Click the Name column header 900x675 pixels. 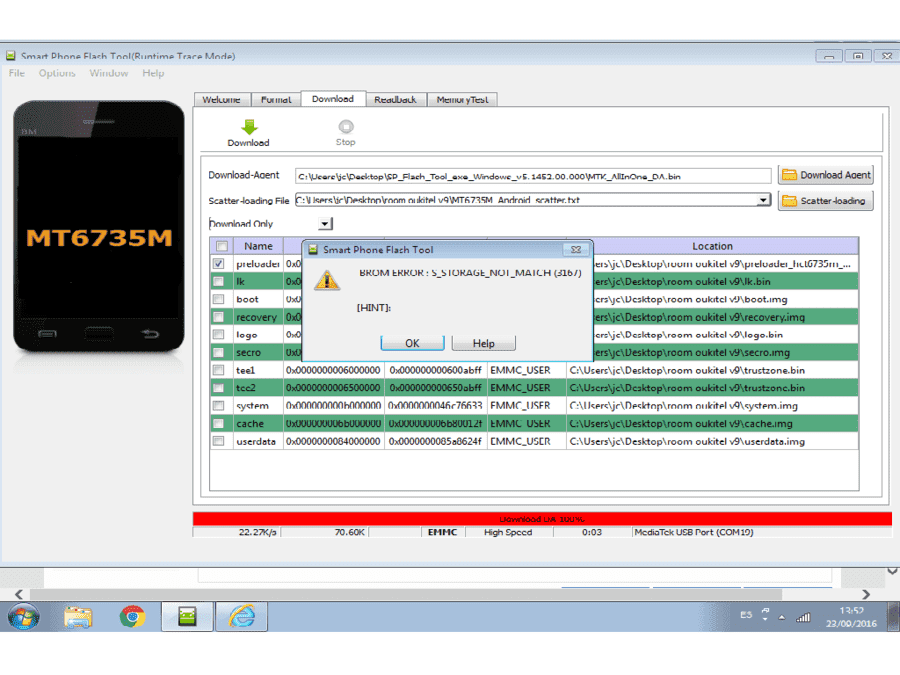tap(258, 246)
